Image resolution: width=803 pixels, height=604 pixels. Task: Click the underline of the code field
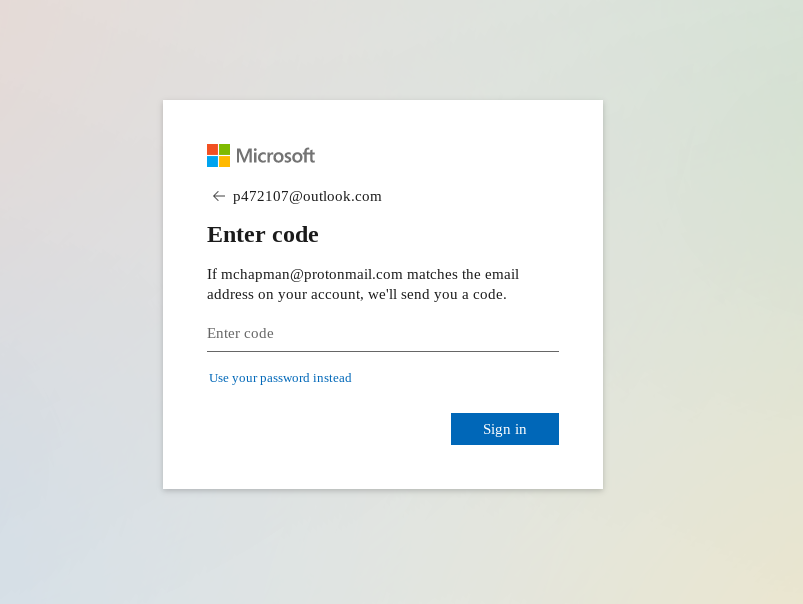[x=383, y=351]
